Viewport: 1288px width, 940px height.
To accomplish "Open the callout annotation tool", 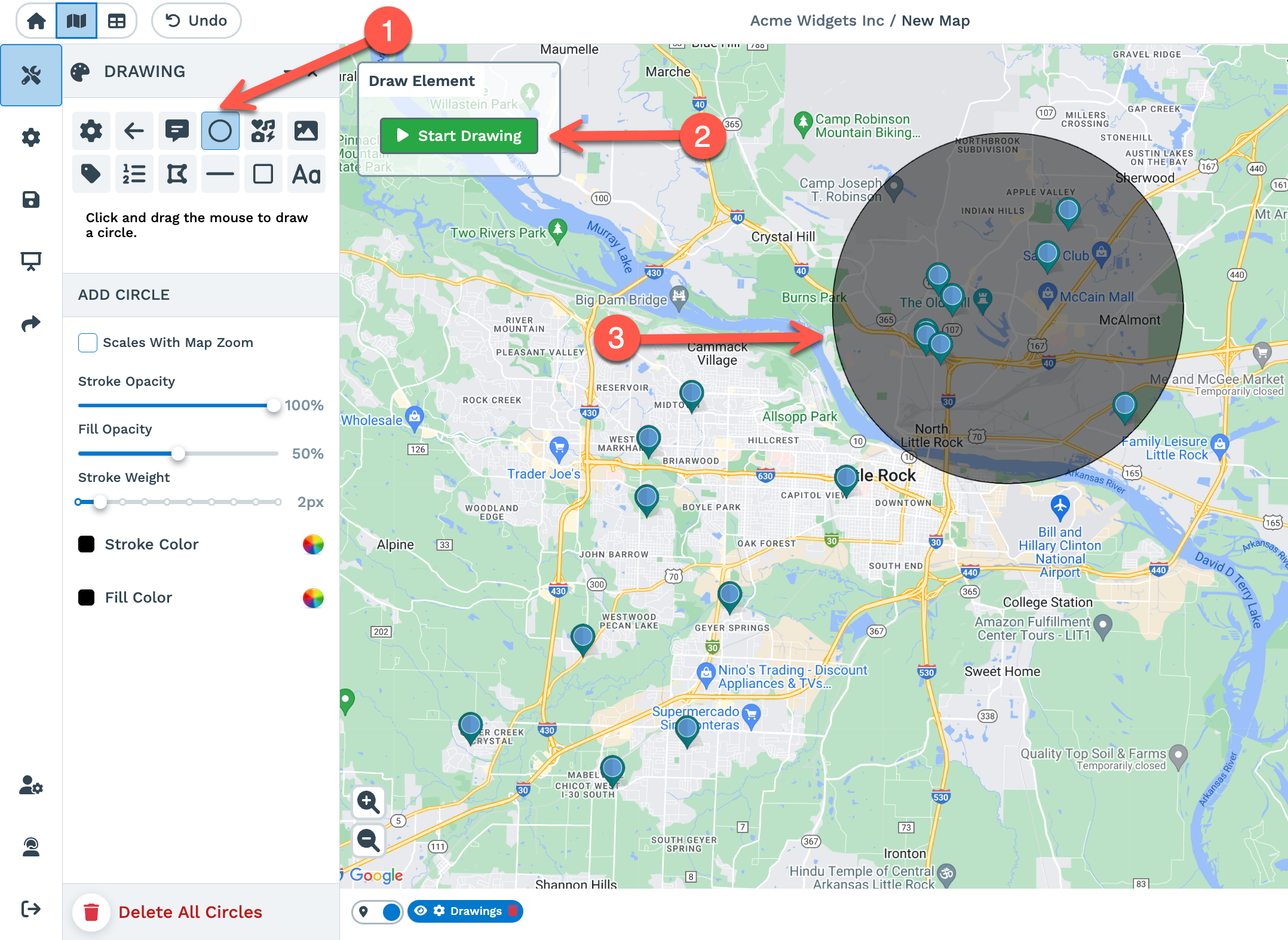I will (177, 131).
